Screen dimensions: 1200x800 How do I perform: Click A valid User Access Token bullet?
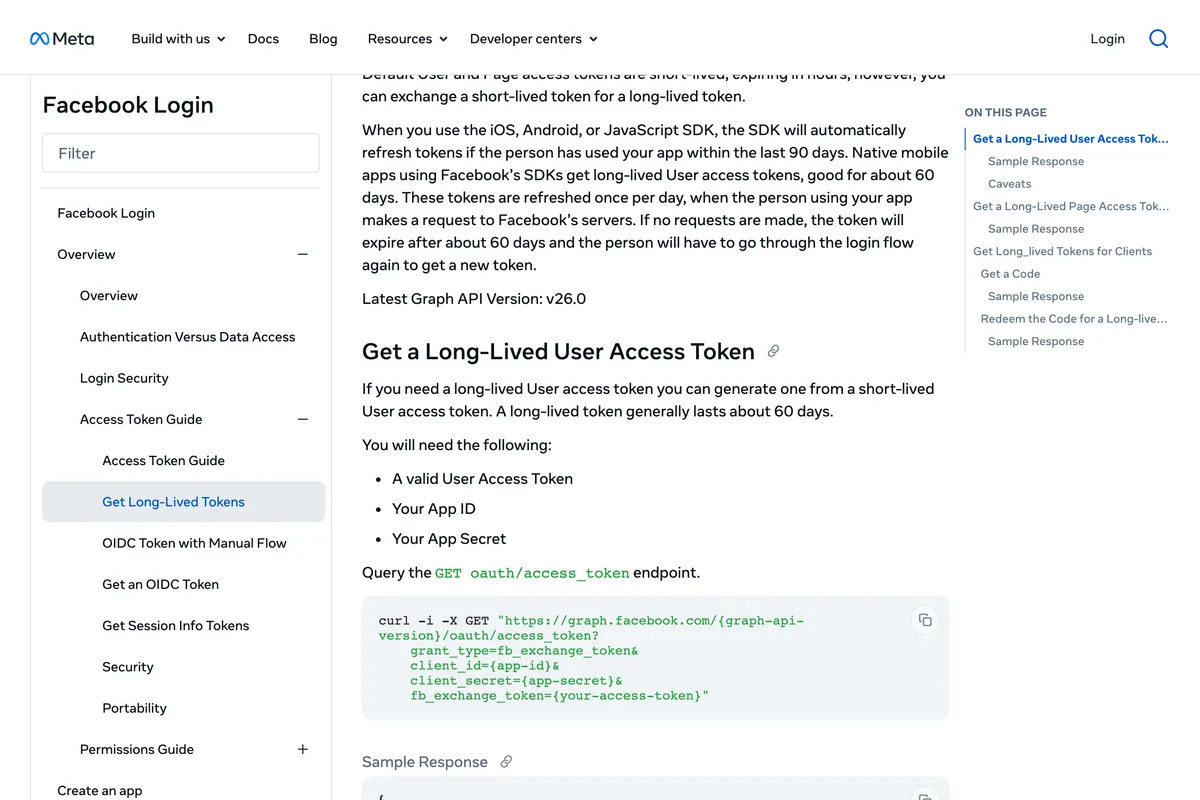coord(482,479)
